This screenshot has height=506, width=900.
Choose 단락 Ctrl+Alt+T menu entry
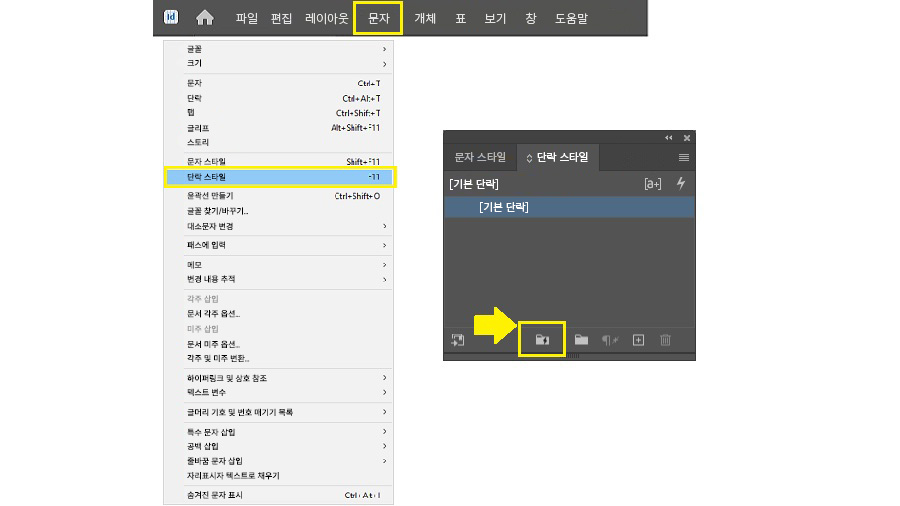coord(278,98)
